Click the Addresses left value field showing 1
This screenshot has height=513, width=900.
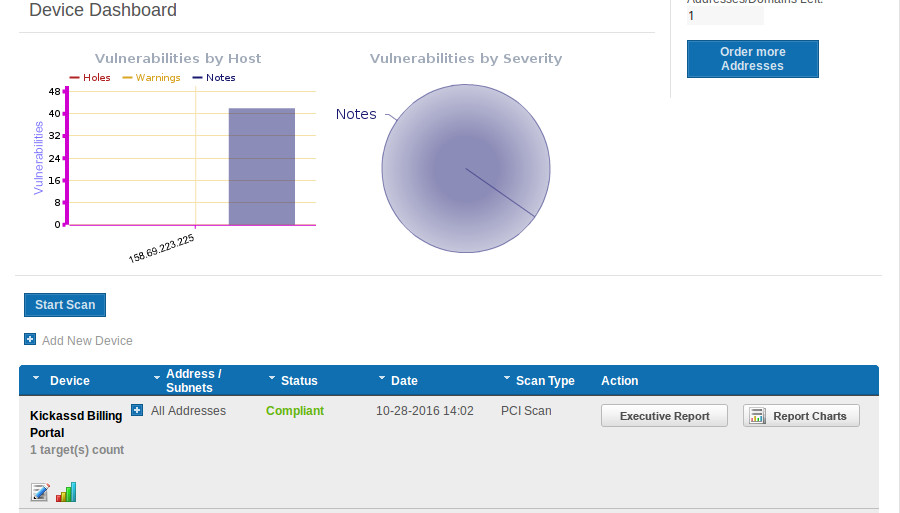[x=725, y=16]
